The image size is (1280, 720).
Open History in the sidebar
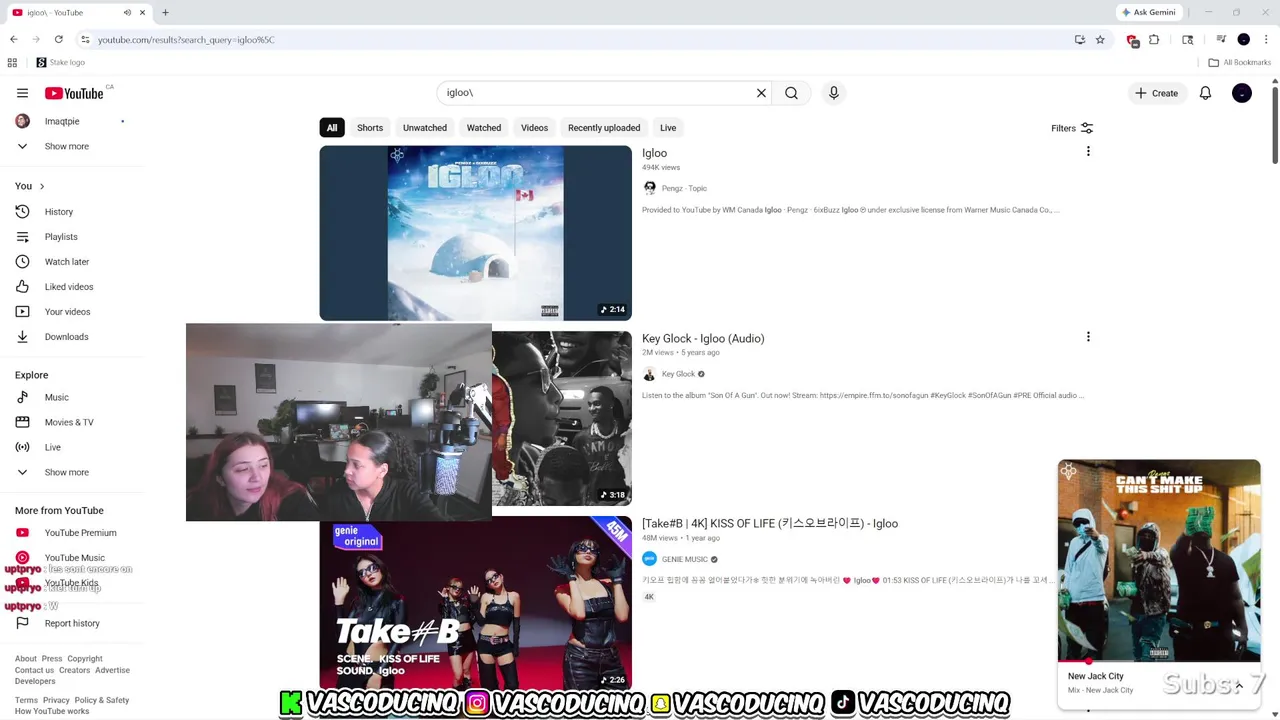pos(59,212)
